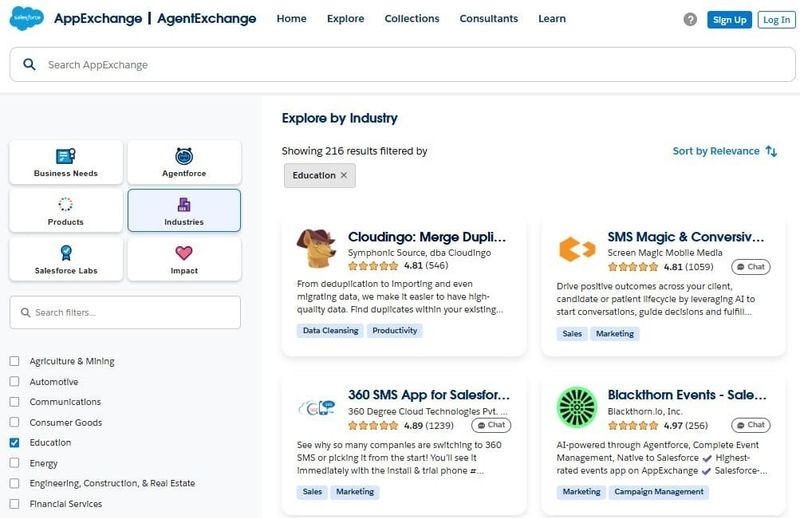Check Engineering, Construction, & Real Estate filter
Screen dimensions: 800x518
(x=14, y=483)
